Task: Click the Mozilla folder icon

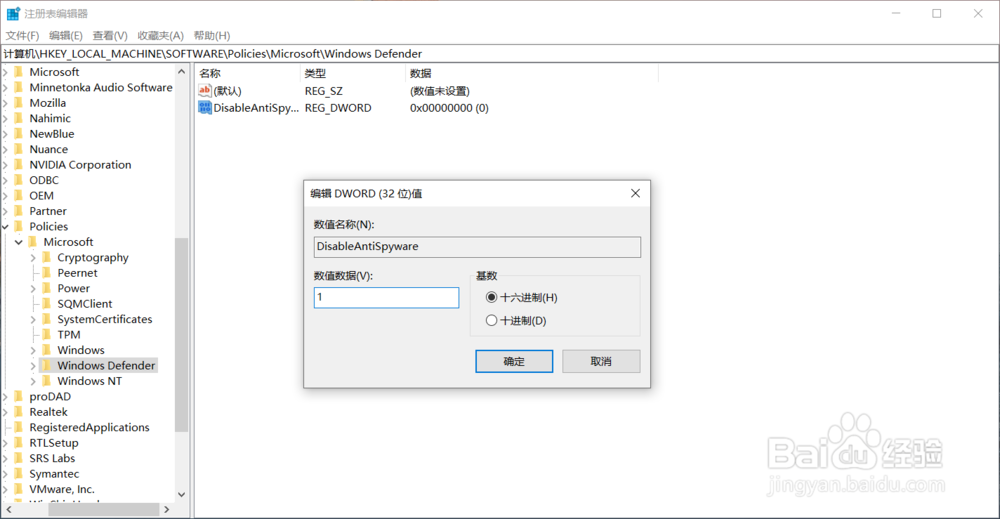Action: [x=18, y=103]
